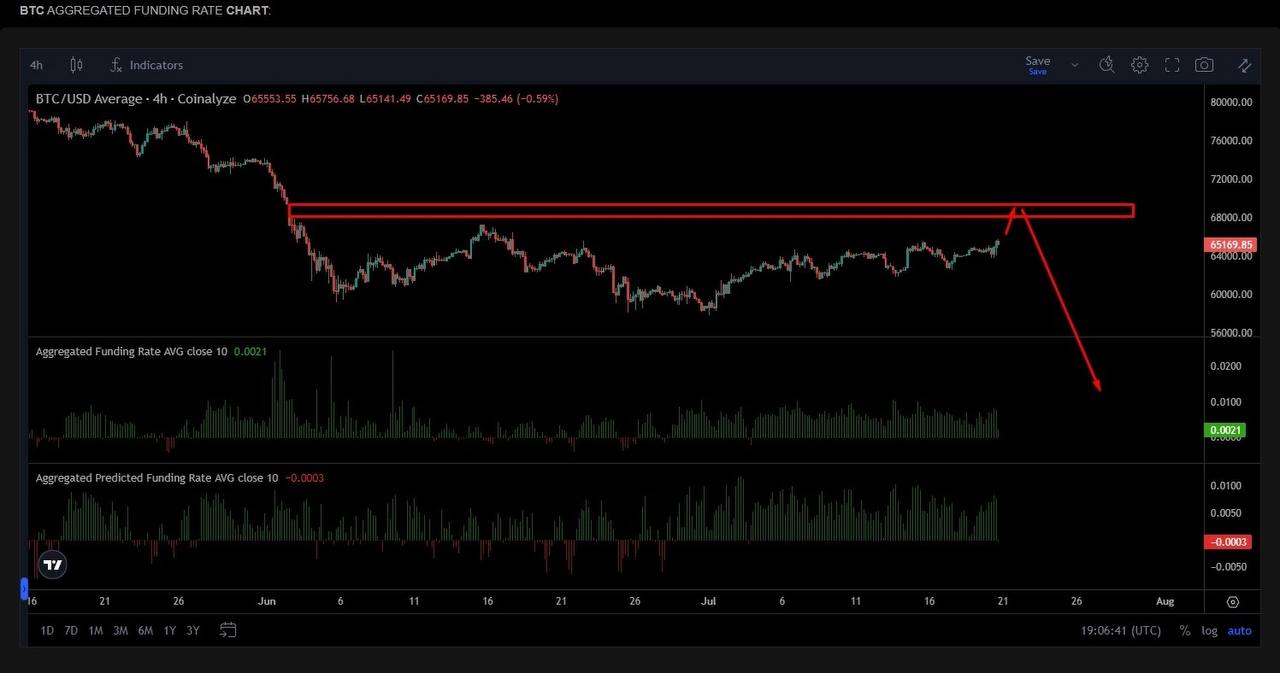Open the quick search icon
The width and height of the screenshot is (1280, 673).
pyautogui.click(x=1106, y=65)
